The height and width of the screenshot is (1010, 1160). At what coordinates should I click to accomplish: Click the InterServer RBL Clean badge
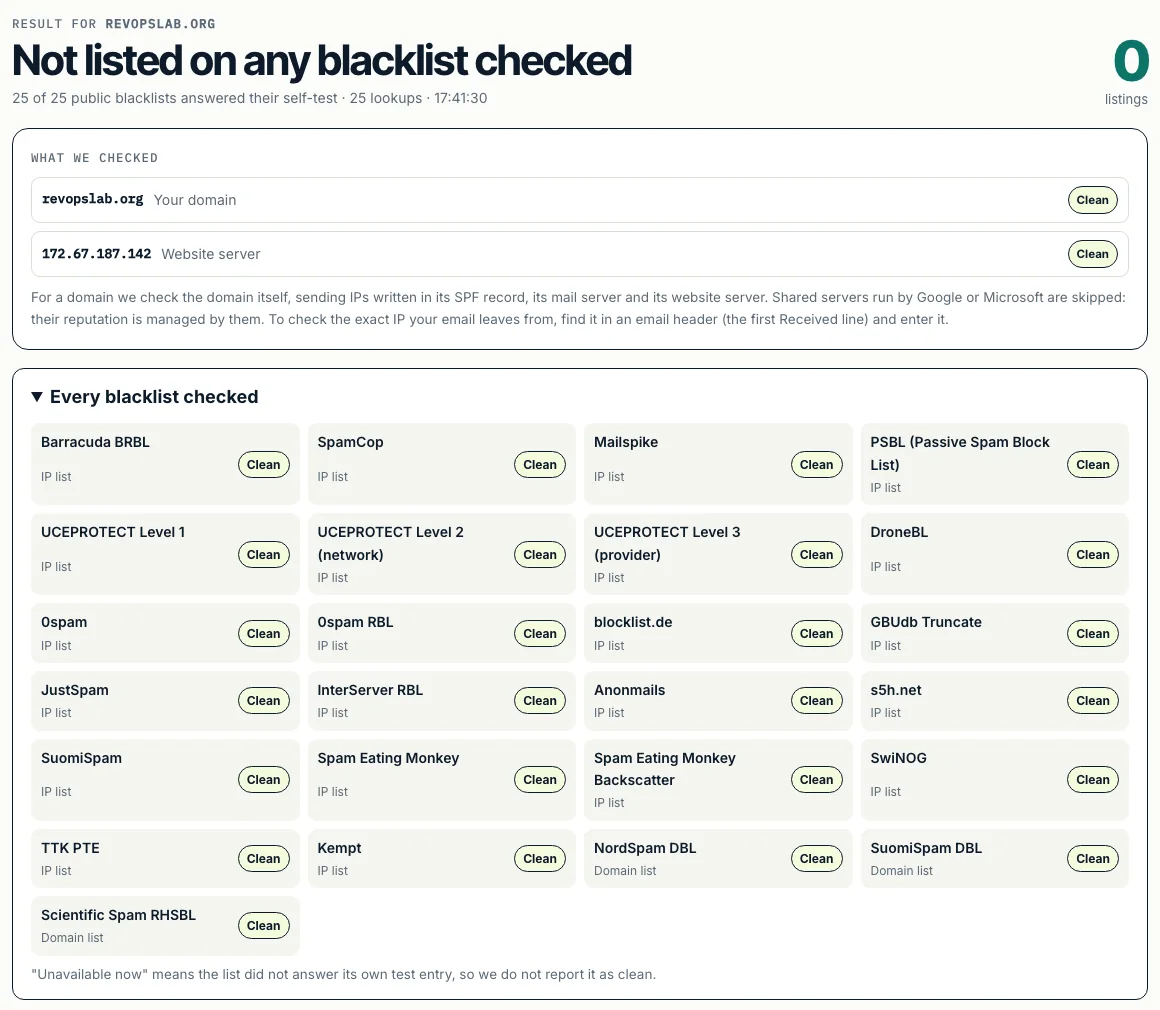(x=539, y=701)
